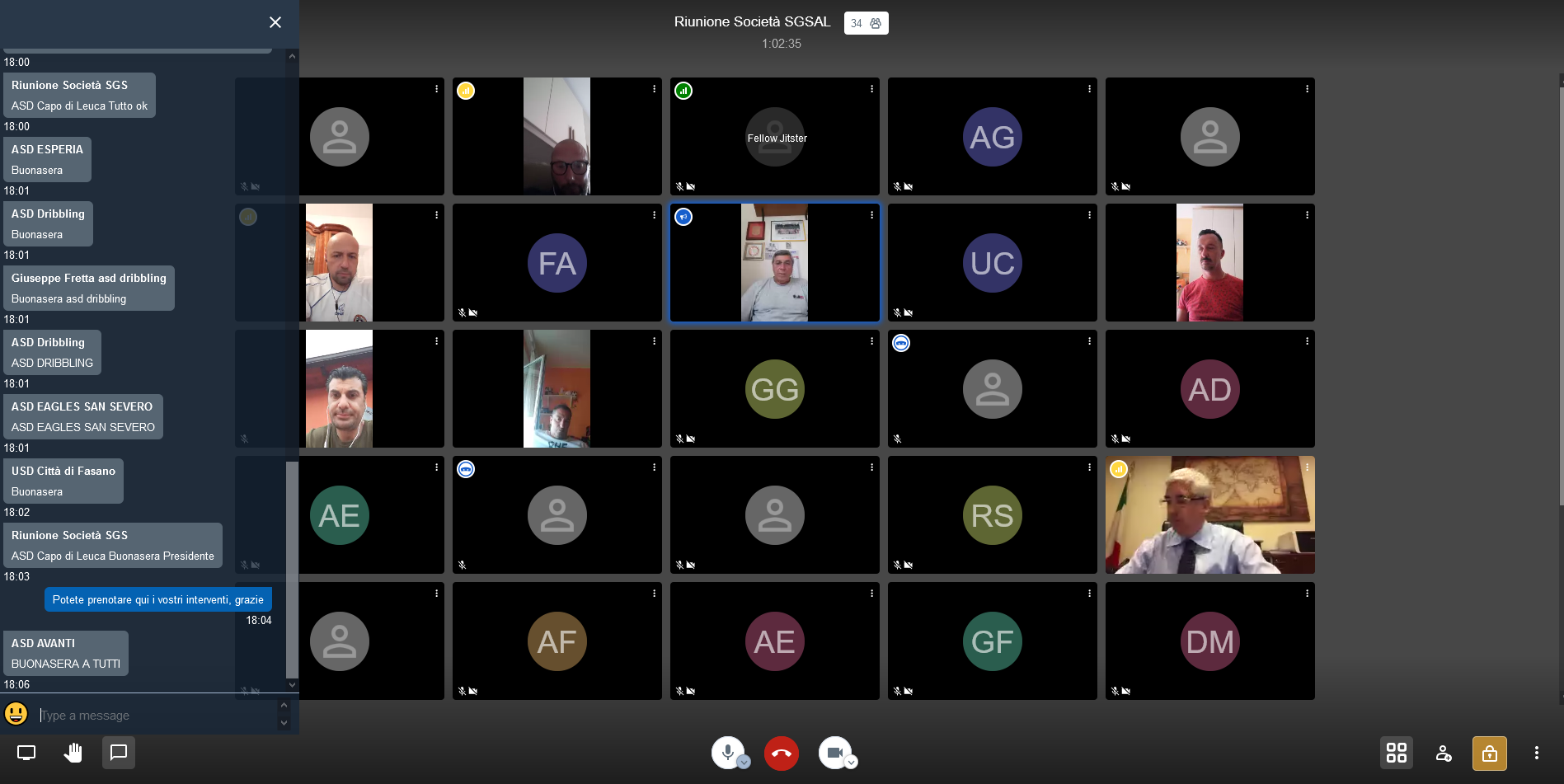Open the emoji smiley picker
Screen dimensions: 1564x784
16,714
